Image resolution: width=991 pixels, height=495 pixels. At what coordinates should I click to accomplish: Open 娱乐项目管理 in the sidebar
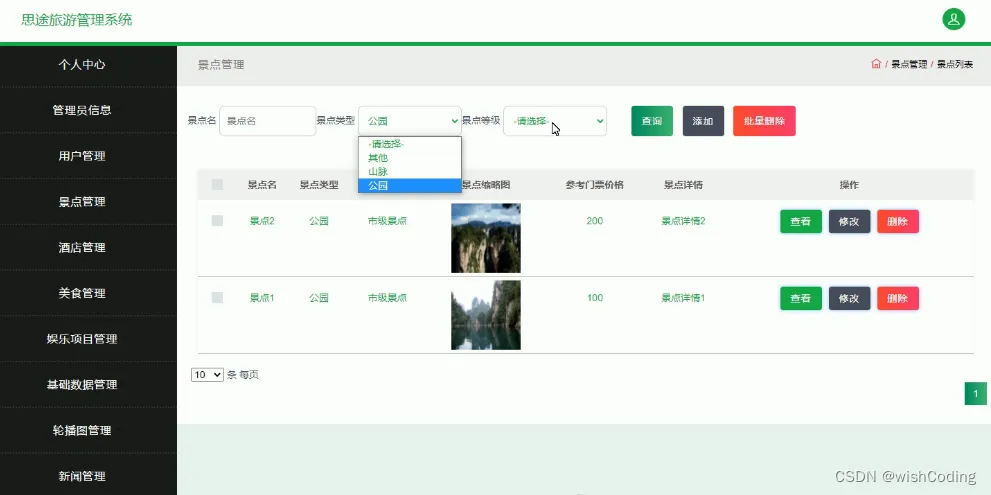pos(82,339)
